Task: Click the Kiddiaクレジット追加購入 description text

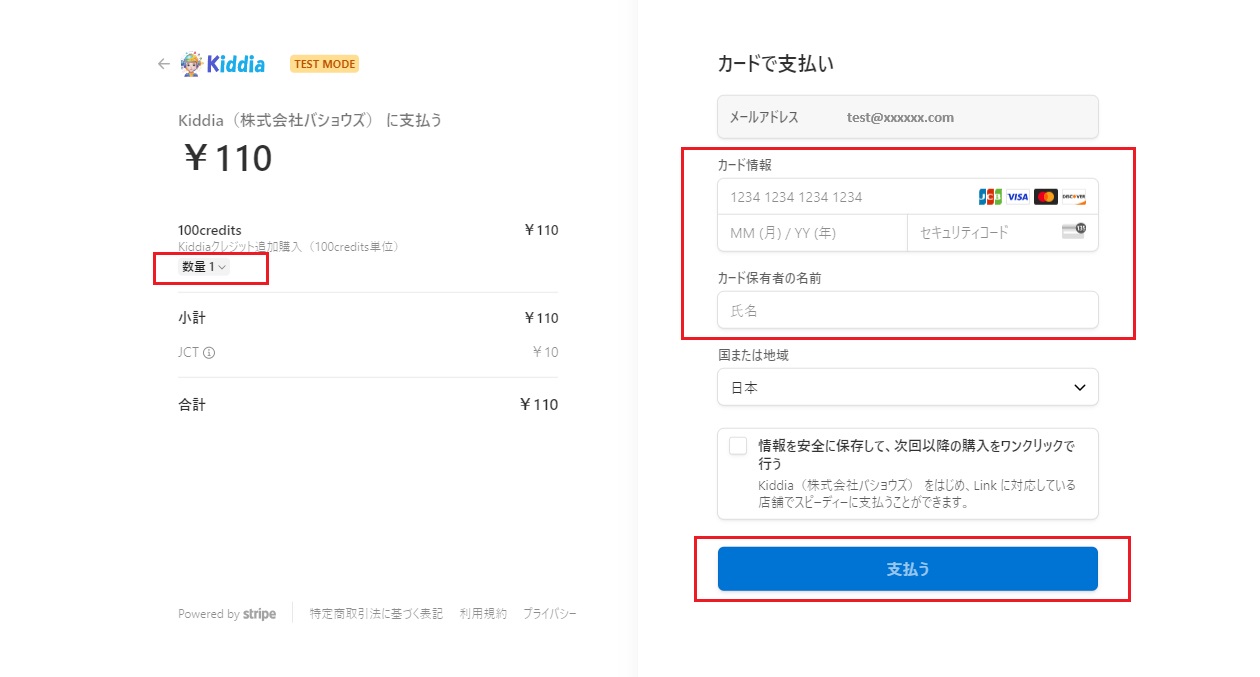Action: [289, 246]
